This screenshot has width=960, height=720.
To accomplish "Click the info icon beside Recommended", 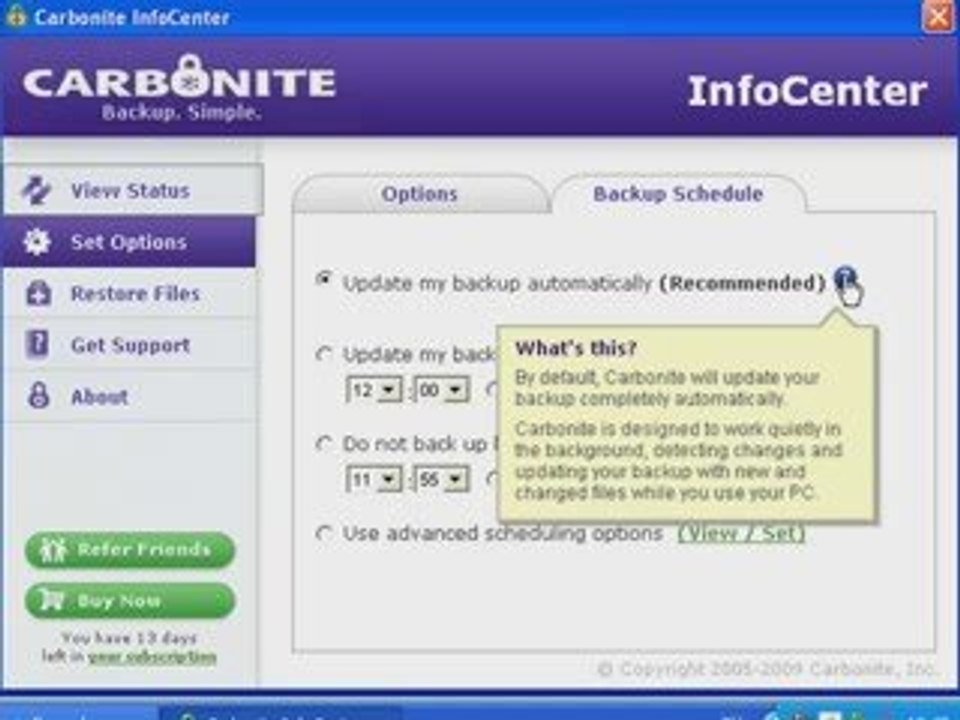I will click(x=845, y=279).
